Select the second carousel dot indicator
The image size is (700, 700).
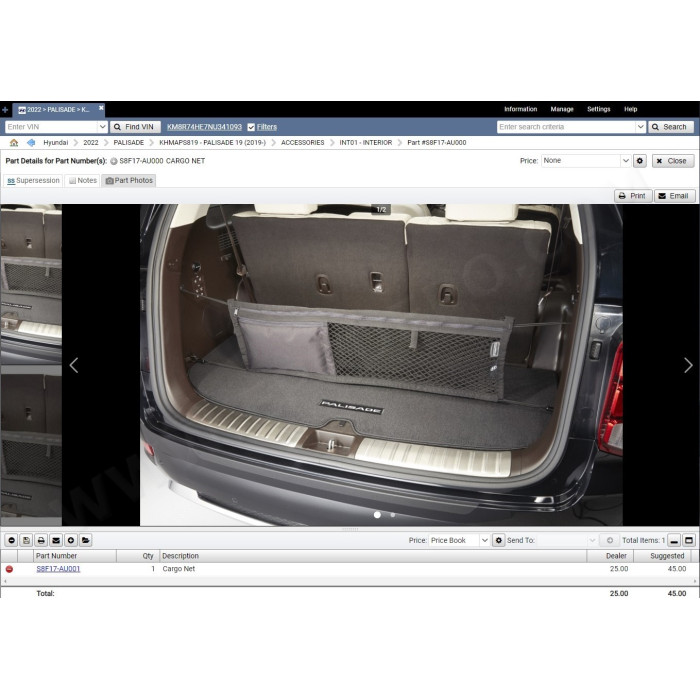pos(393,515)
